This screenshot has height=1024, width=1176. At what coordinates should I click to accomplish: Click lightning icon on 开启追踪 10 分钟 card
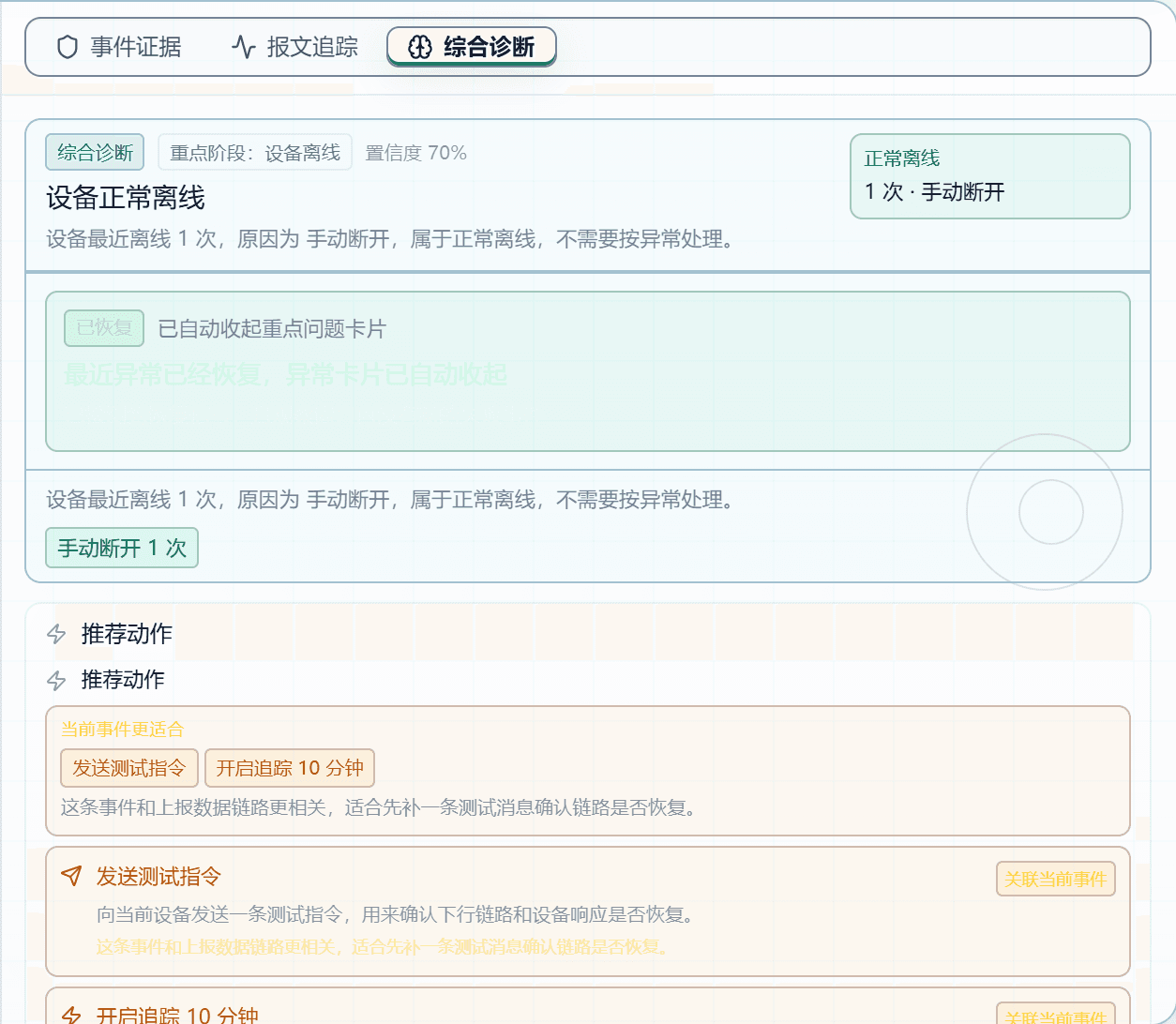pos(71,1015)
